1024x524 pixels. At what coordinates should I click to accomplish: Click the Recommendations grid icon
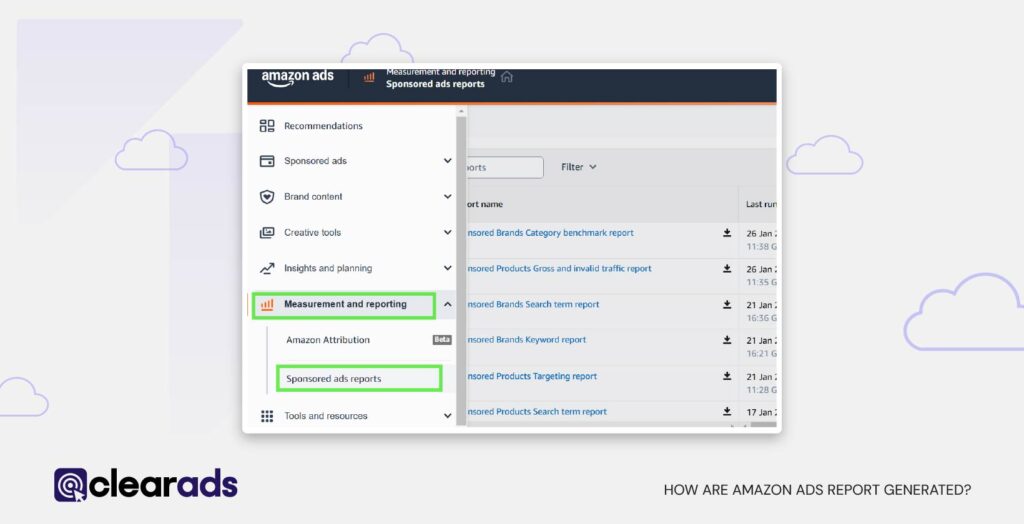click(267, 126)
